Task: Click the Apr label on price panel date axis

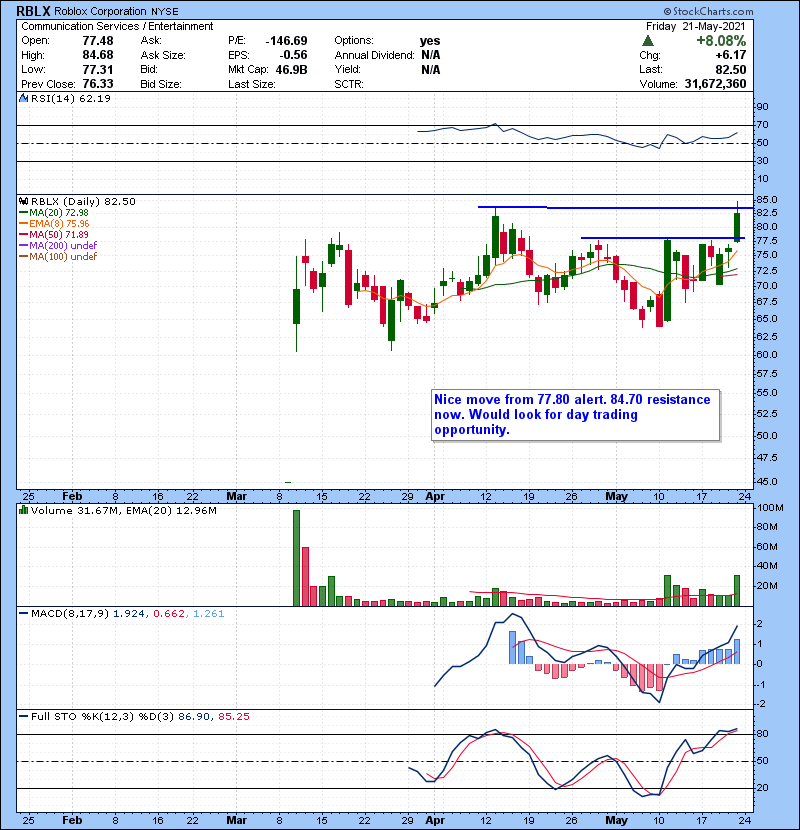Action: [435, 497]
